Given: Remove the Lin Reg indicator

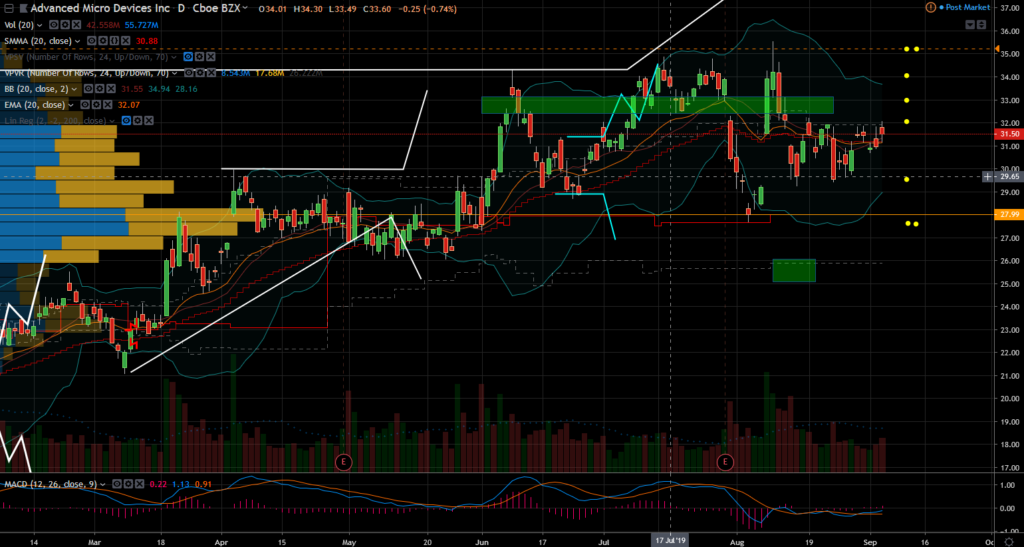Looking at the screenshot, I should [x=149, y=121].
